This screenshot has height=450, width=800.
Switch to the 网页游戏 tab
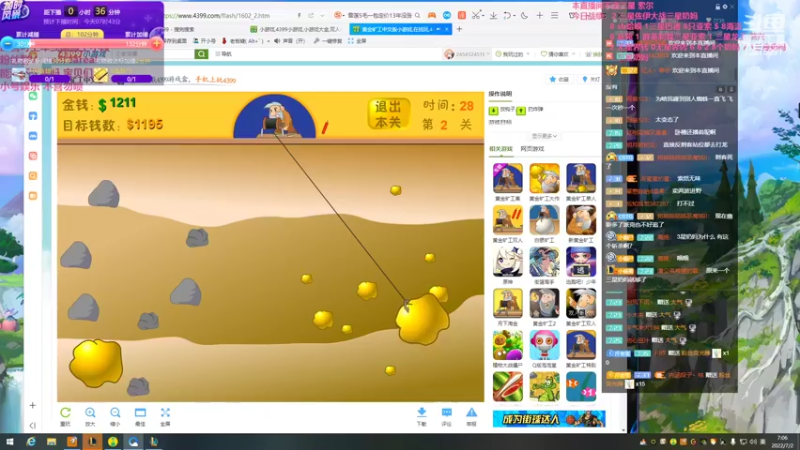coord(532,149)
